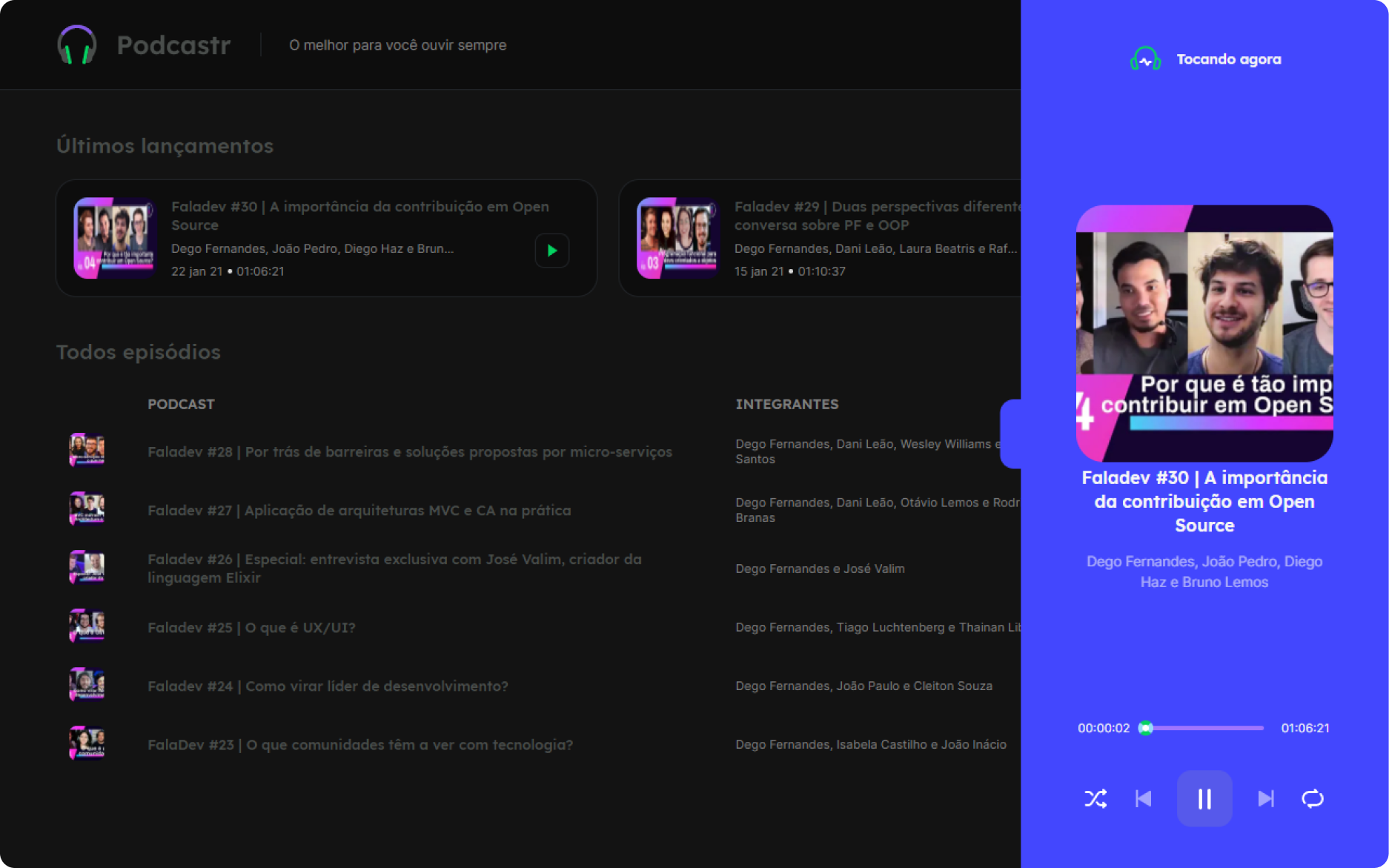This screenshot has height=868, width=1389.
Task: Select FalaDev #23 about comunidades e tecnologia
Action: [359, 744]
